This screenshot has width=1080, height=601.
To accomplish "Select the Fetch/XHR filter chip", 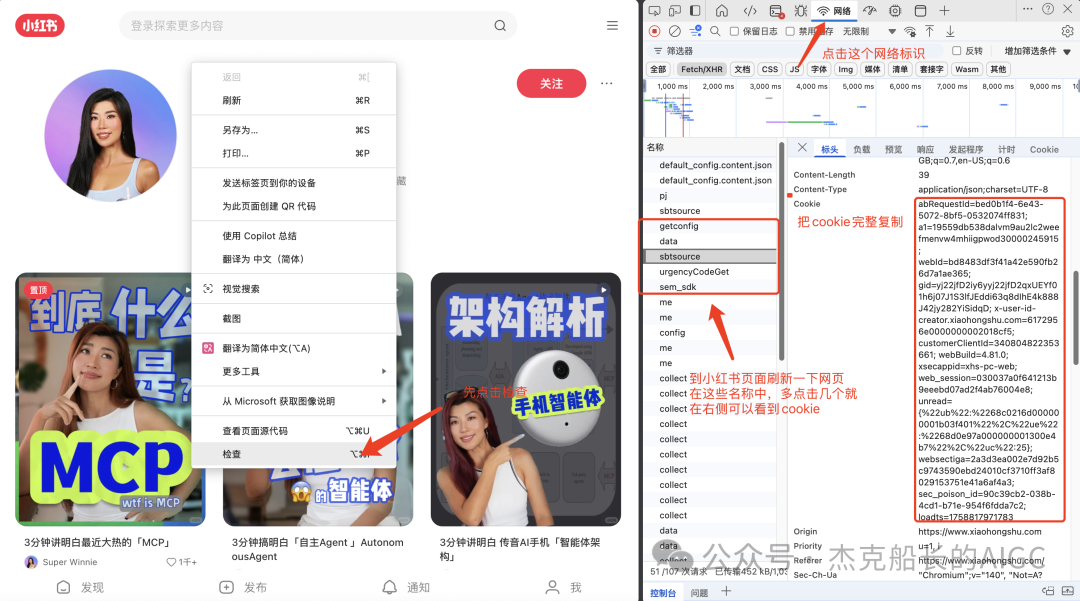I will coord(701,69).
